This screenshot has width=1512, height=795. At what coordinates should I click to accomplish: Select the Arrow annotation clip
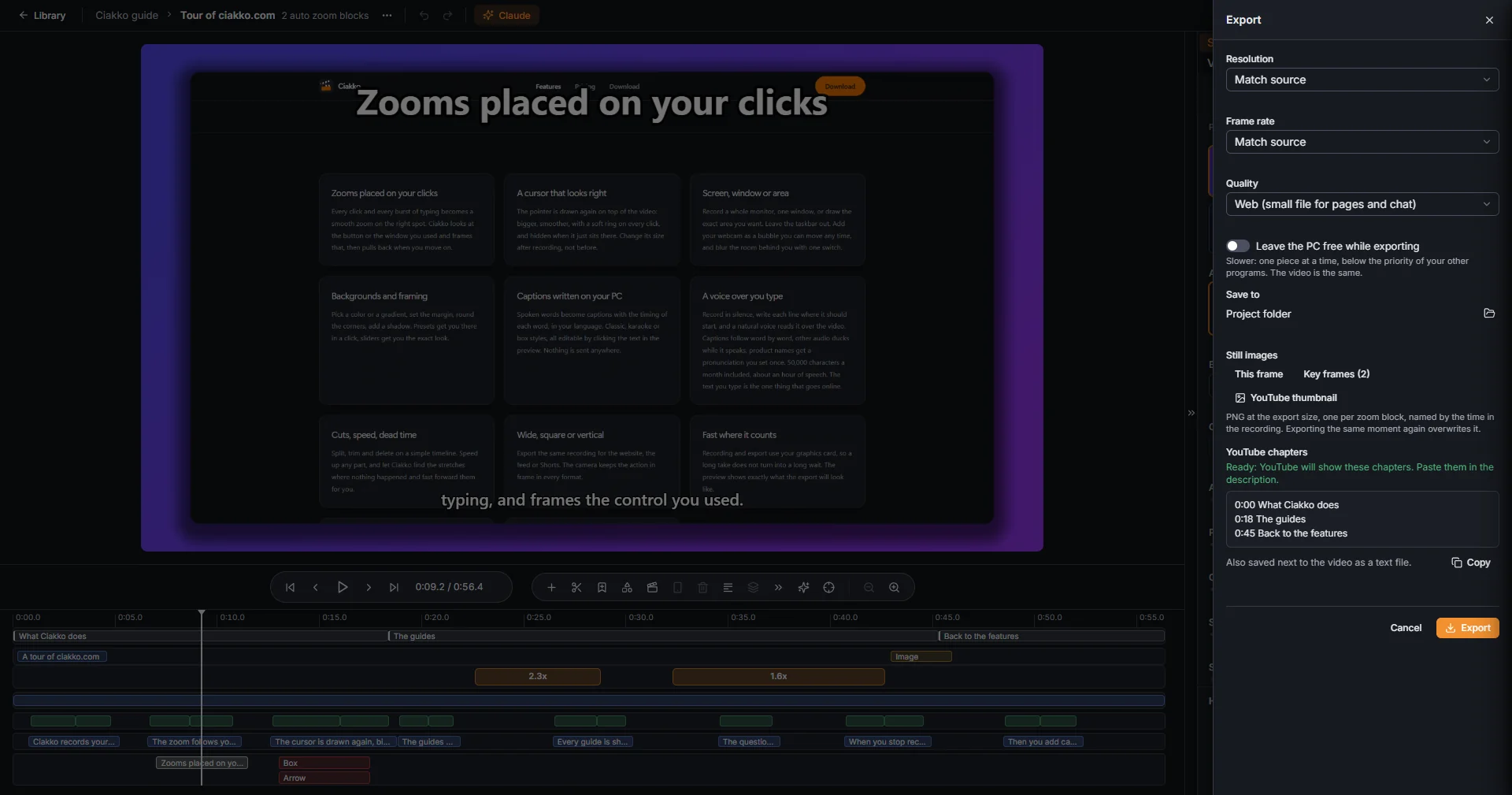324,778
